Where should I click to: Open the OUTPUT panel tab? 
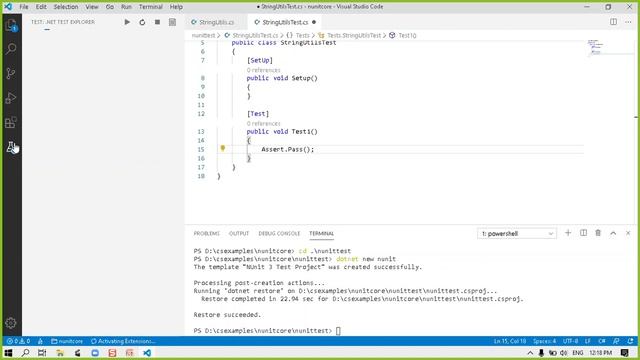click(x=239, y=233)
